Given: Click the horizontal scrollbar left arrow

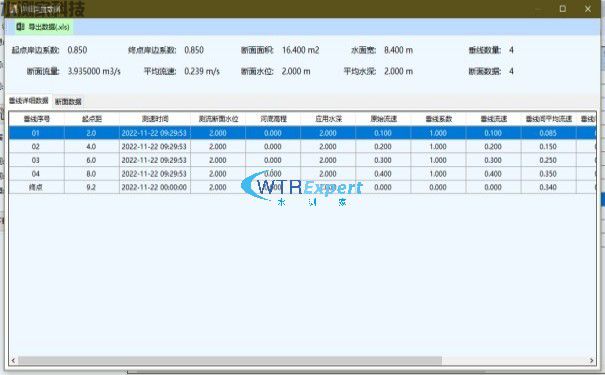Looking at the screenshot, I should (14, 360).
